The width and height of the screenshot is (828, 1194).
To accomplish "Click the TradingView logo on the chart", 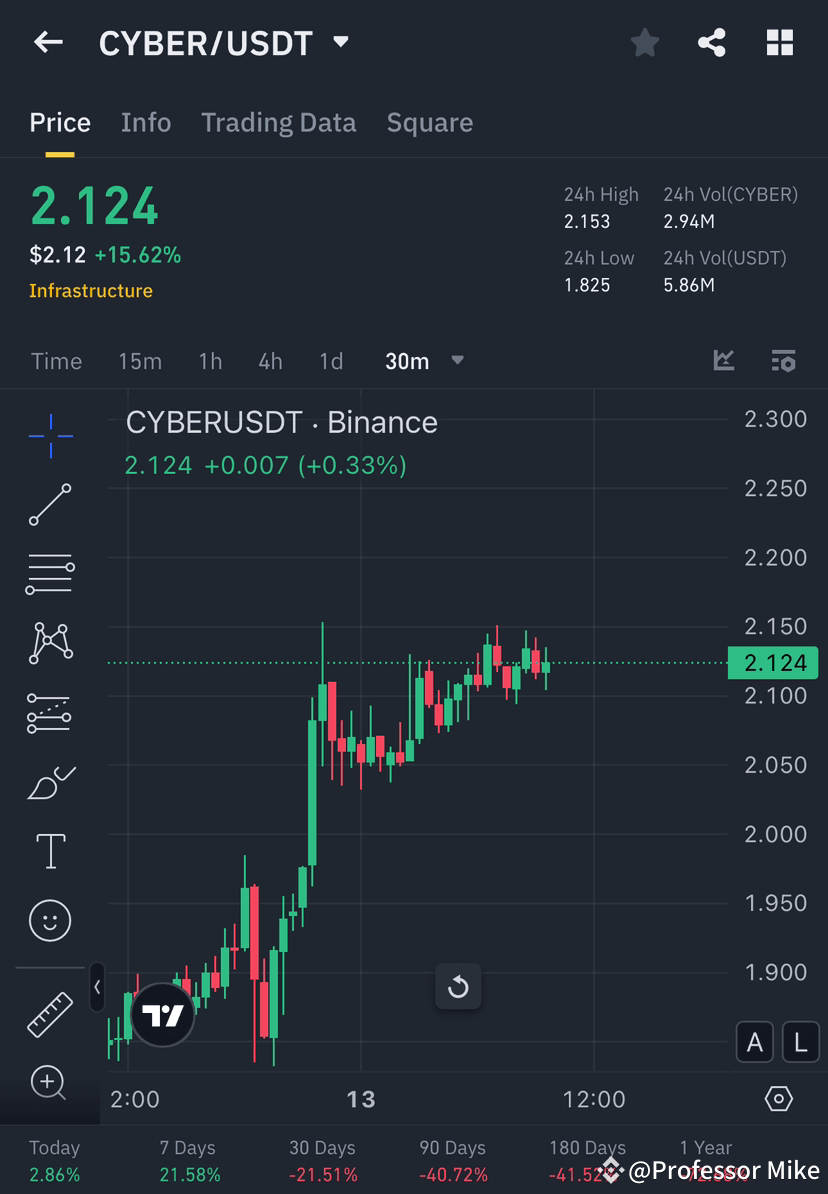I will pyautogui.click(x=162, y=1014).
